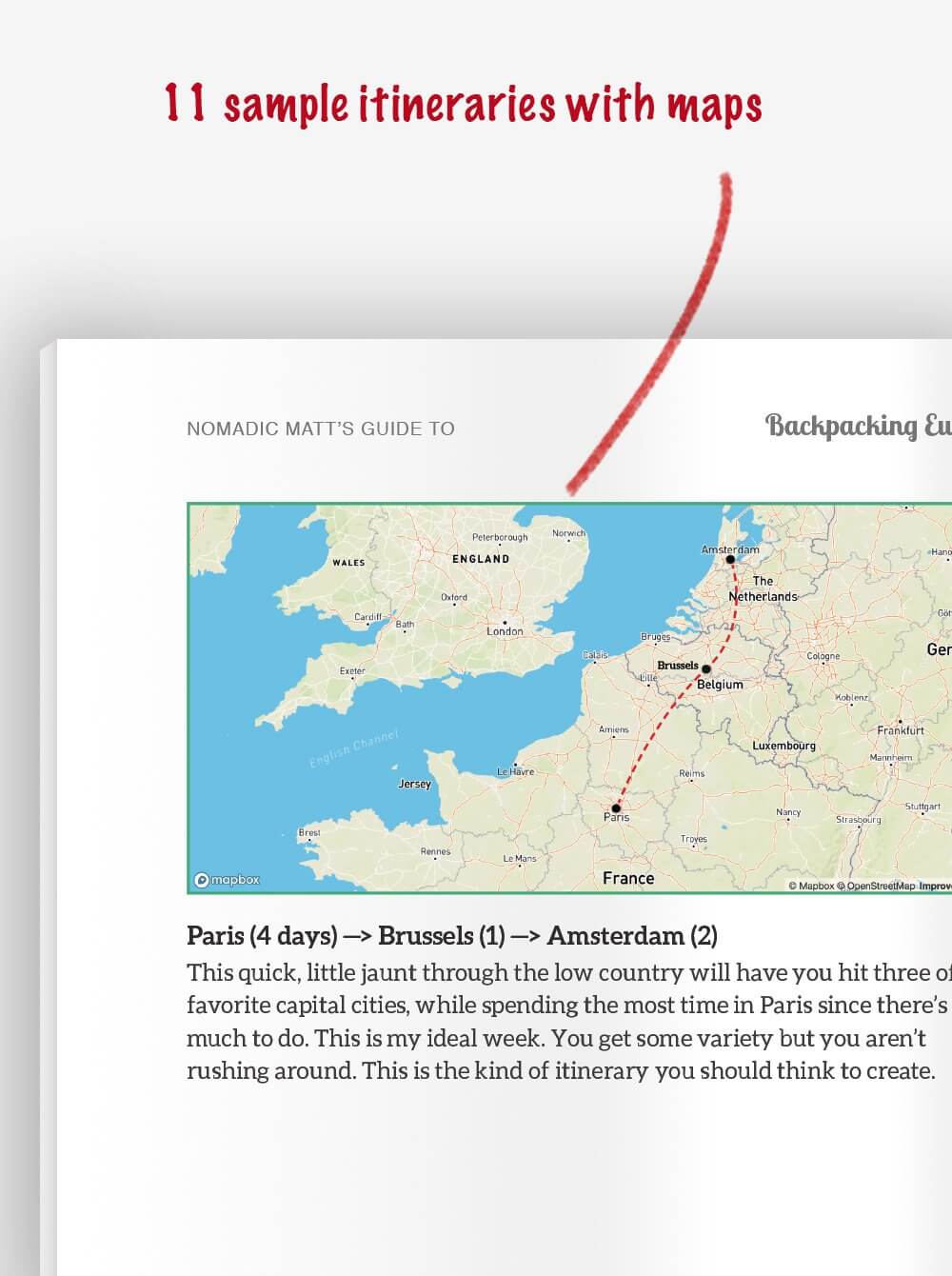Click the Brest label on the map
The width and height of the screenshot is (952, 1276).
[x=309, y=832]
